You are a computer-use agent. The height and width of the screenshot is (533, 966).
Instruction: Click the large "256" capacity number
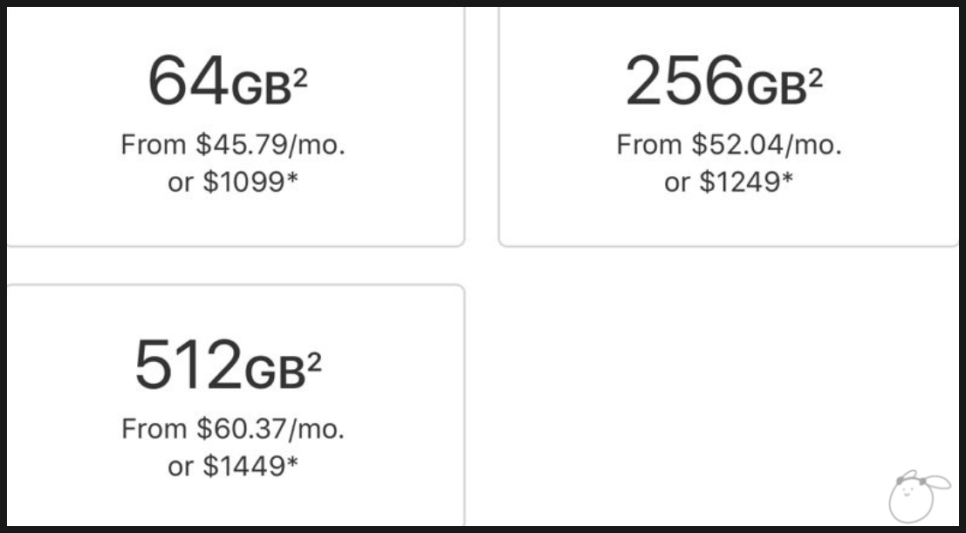[685, 83]
